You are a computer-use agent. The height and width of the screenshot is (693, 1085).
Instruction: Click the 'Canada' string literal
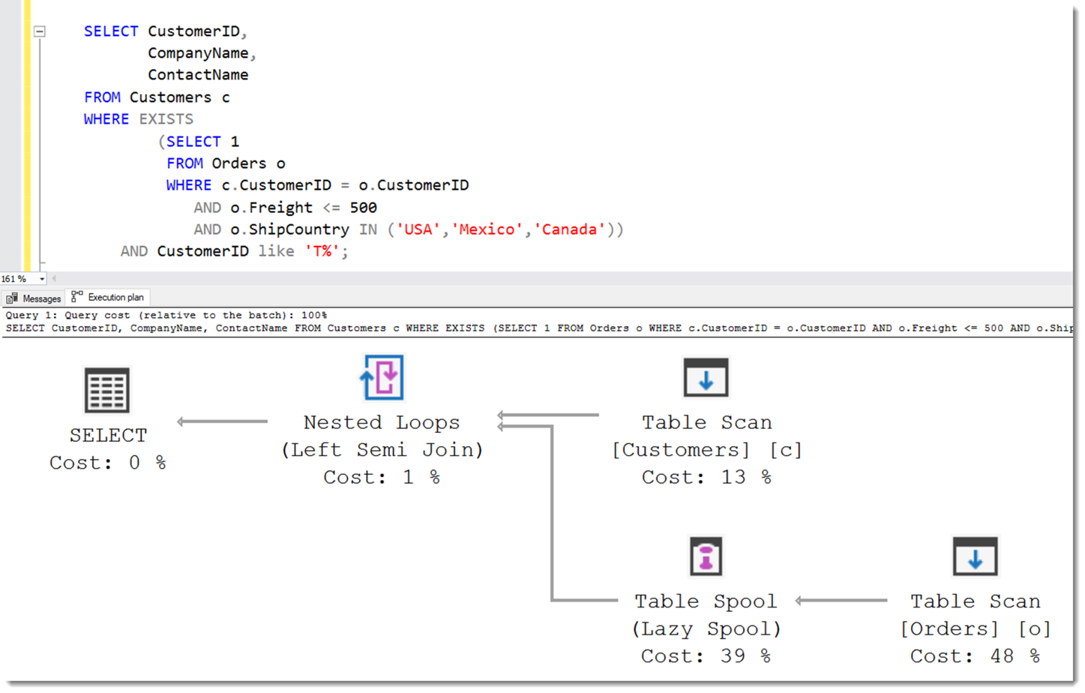point(569,229)
